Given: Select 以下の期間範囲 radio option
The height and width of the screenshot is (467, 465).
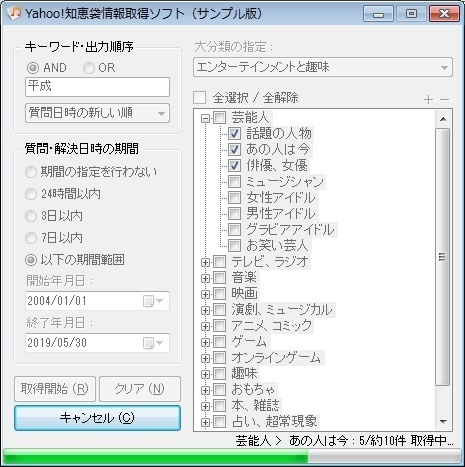Looking at the screenshot, I should [x=31, y=260].
